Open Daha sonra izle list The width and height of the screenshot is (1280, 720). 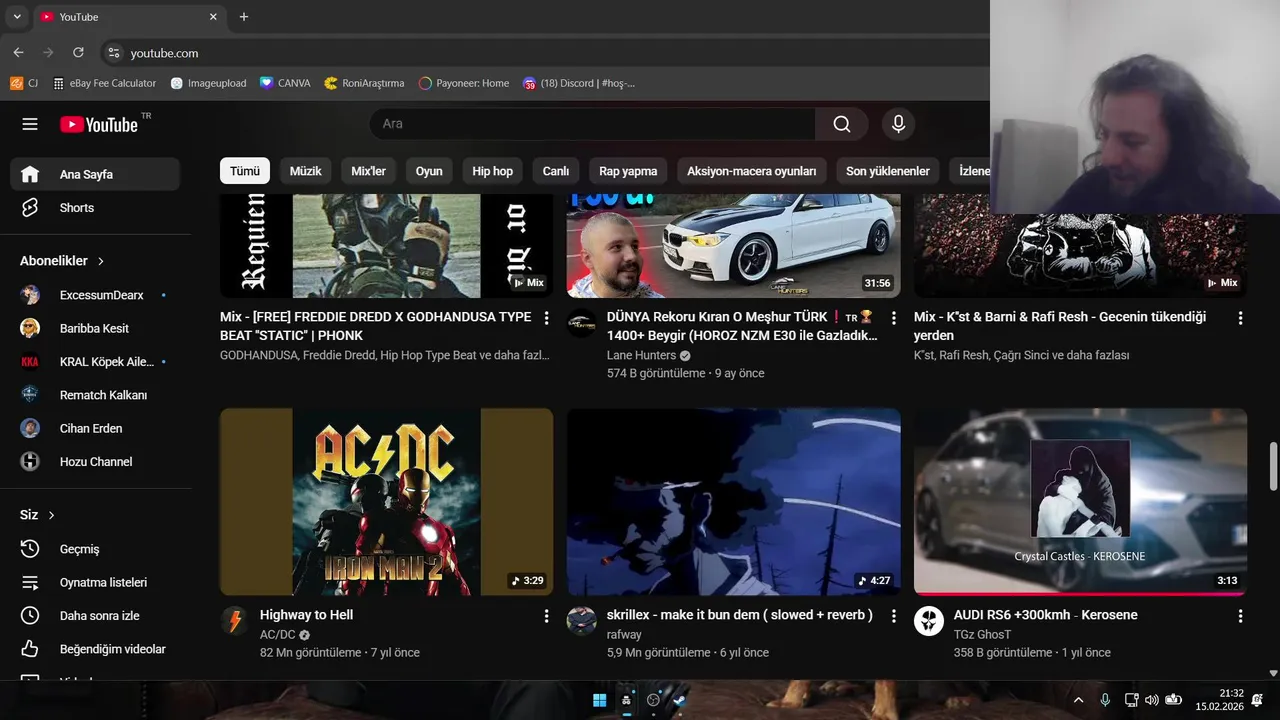click(95, 616)
